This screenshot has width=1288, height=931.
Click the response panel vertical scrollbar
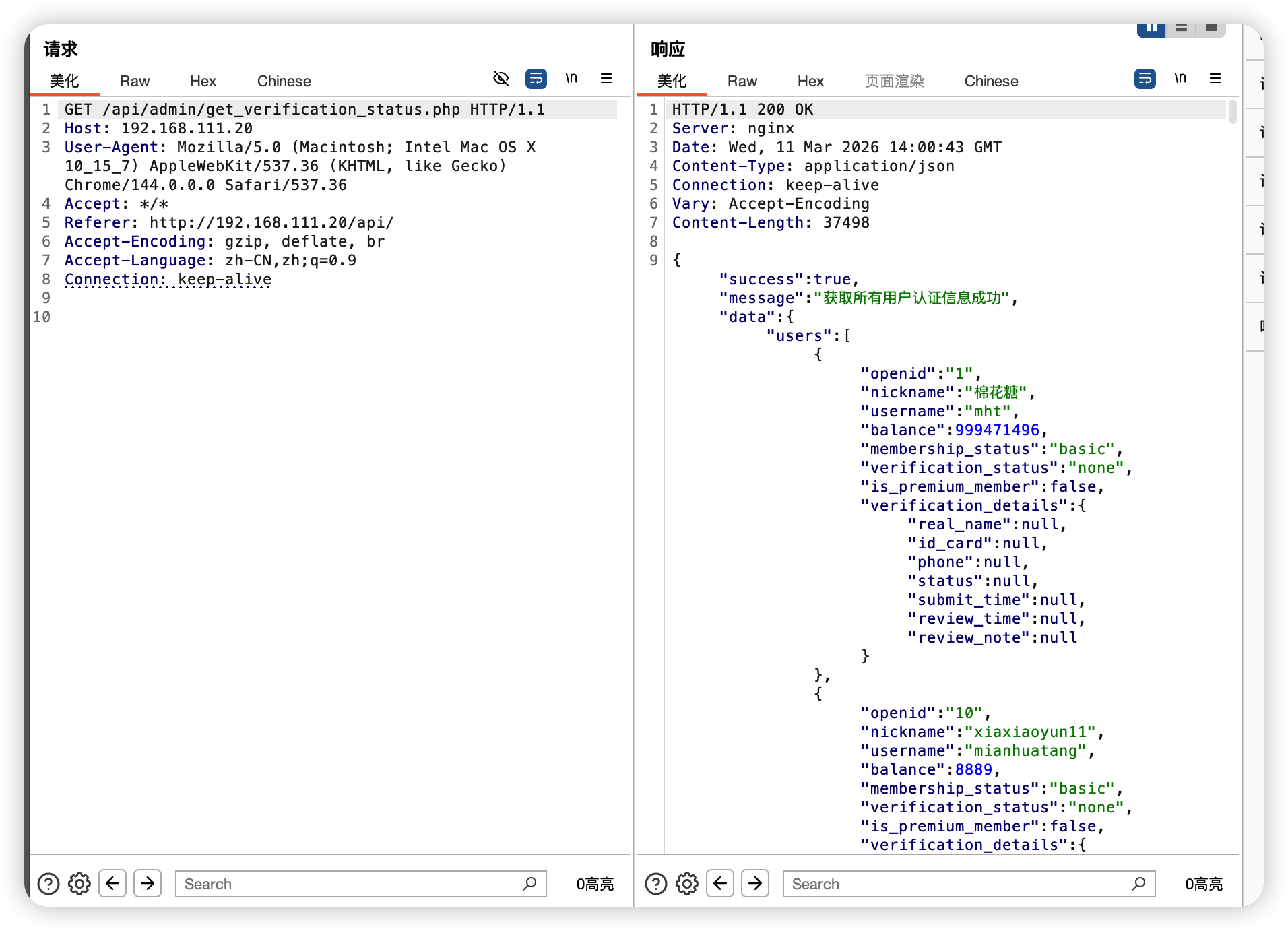pyautogui.click(x=1232, y=112)
